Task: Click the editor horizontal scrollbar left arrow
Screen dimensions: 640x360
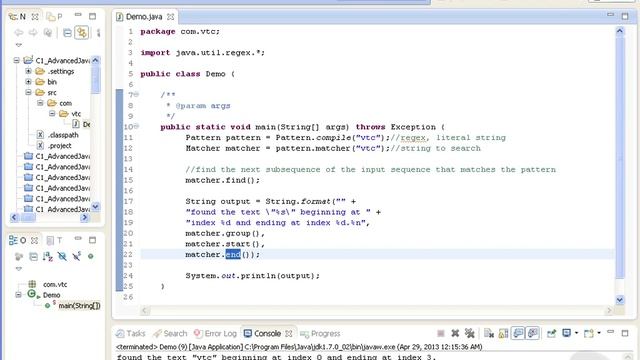Action: click(x=144, y=311)
